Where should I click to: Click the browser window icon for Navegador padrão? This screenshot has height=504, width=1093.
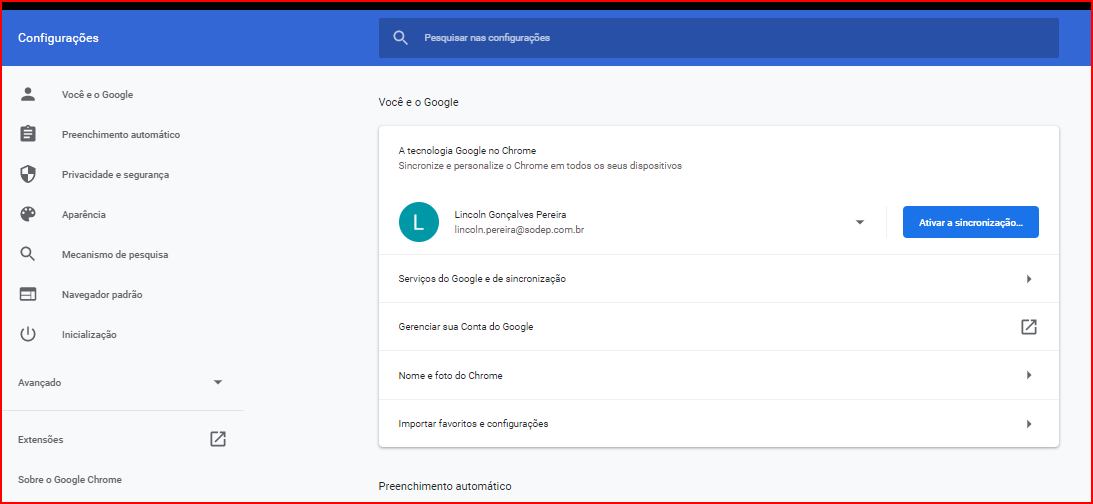click(x=28, y=295)
